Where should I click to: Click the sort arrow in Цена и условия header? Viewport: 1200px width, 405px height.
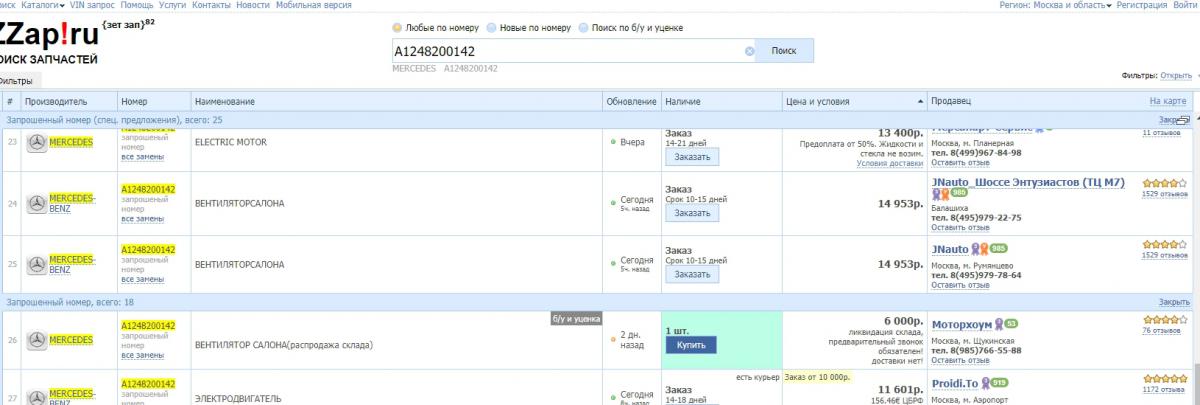pyautogui.click(x=921, y=102)
